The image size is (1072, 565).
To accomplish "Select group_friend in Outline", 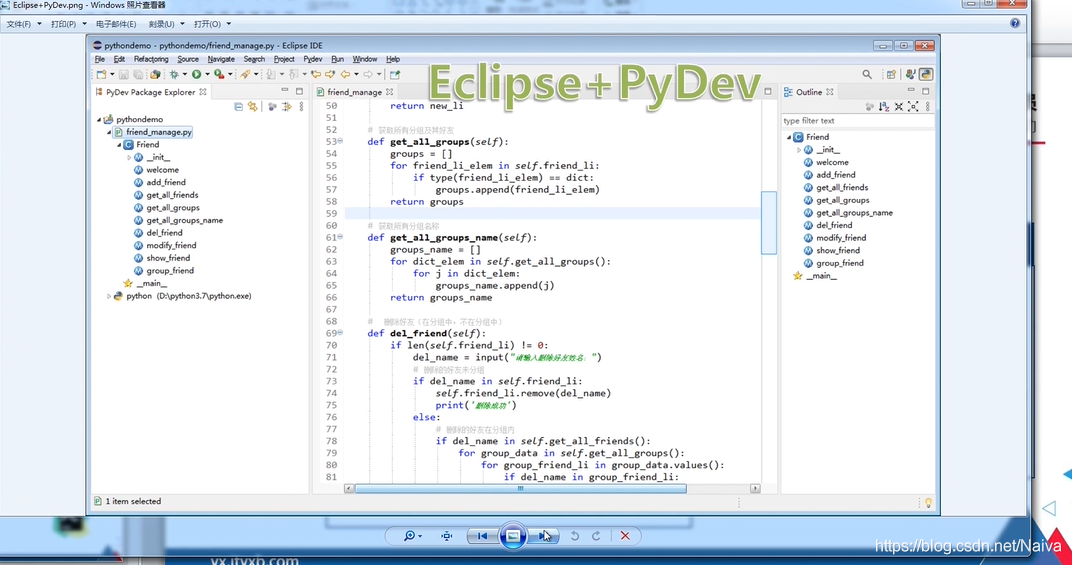I will coord(840,263).
